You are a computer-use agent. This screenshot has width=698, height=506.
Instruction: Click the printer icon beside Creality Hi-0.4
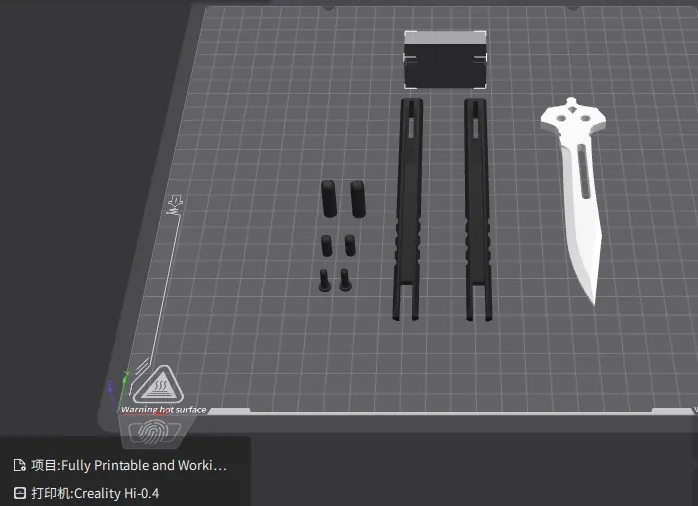coord(20,493)
